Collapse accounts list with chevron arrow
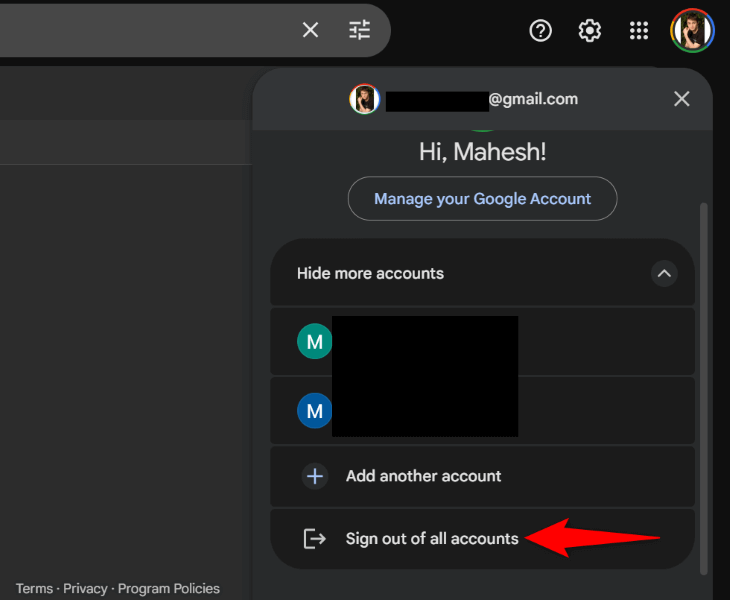The image size is (730, 600). coord(663,273)
